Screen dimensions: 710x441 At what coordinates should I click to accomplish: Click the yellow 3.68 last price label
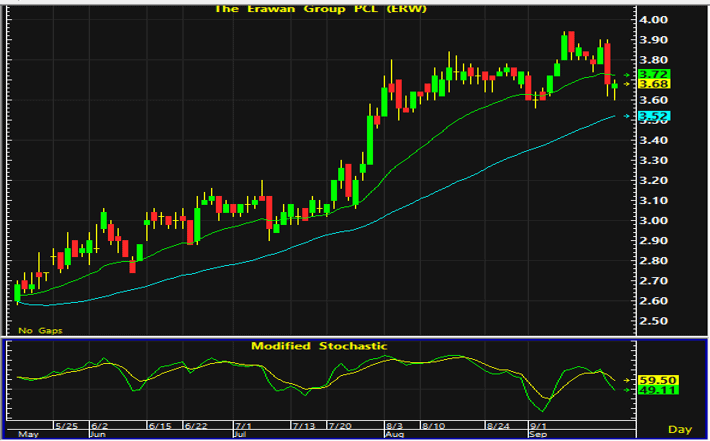[653, 84]
